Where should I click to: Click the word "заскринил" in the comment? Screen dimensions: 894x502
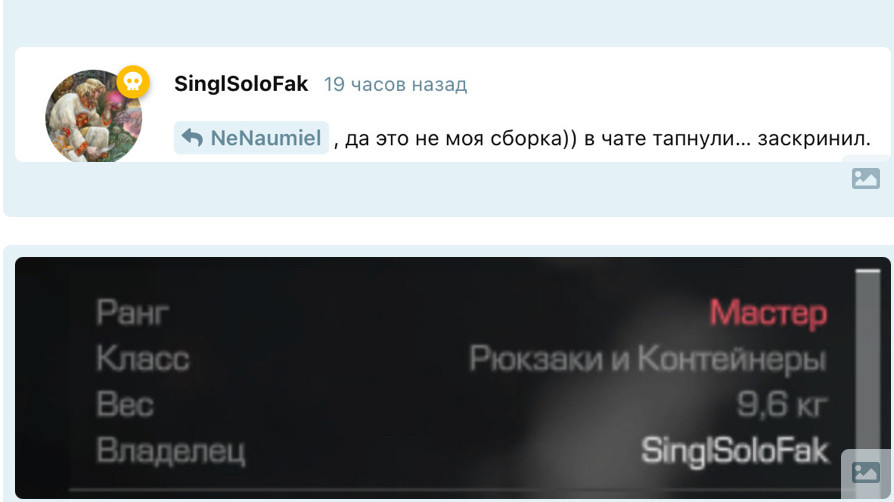click(814, 139)
